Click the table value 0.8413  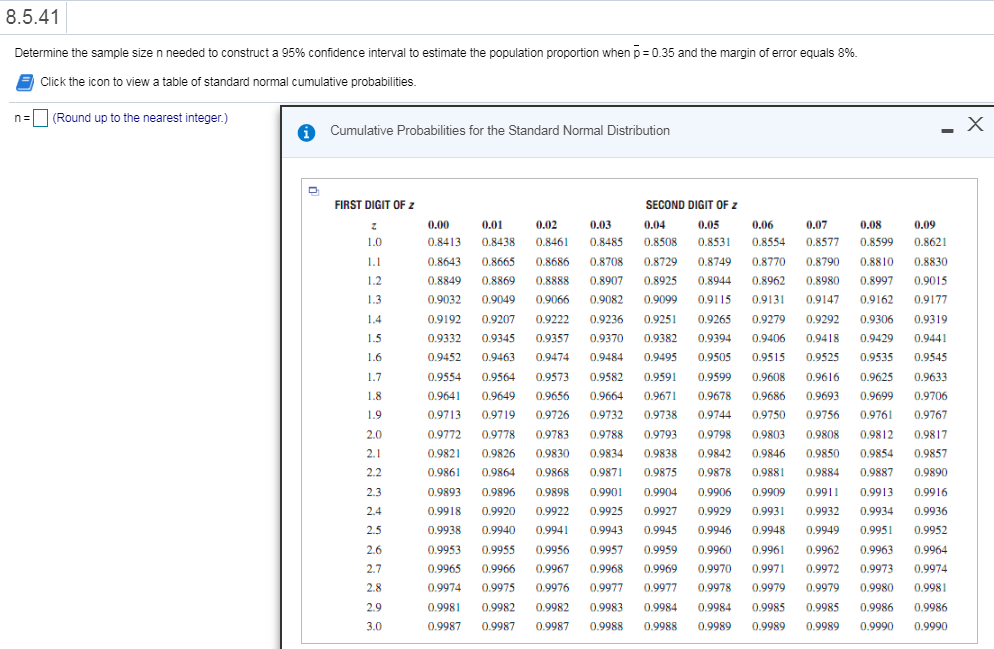444,242
